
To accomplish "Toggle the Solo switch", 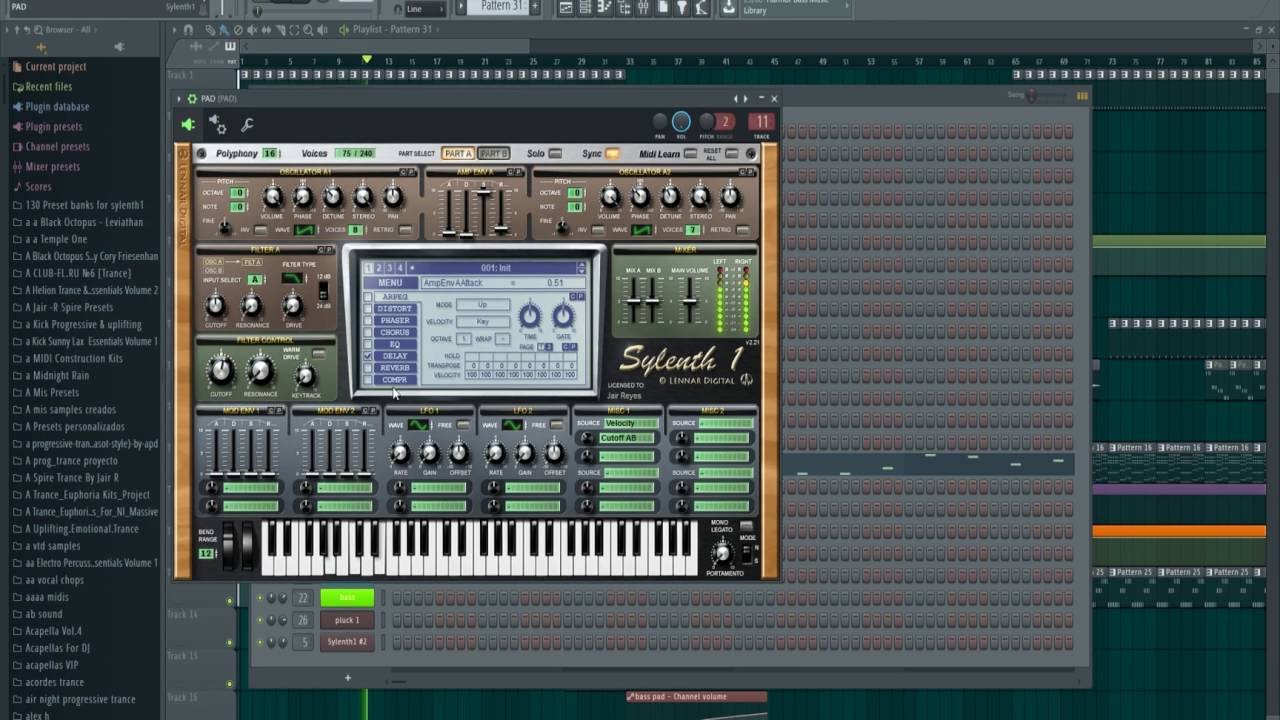I will [555, 154].
